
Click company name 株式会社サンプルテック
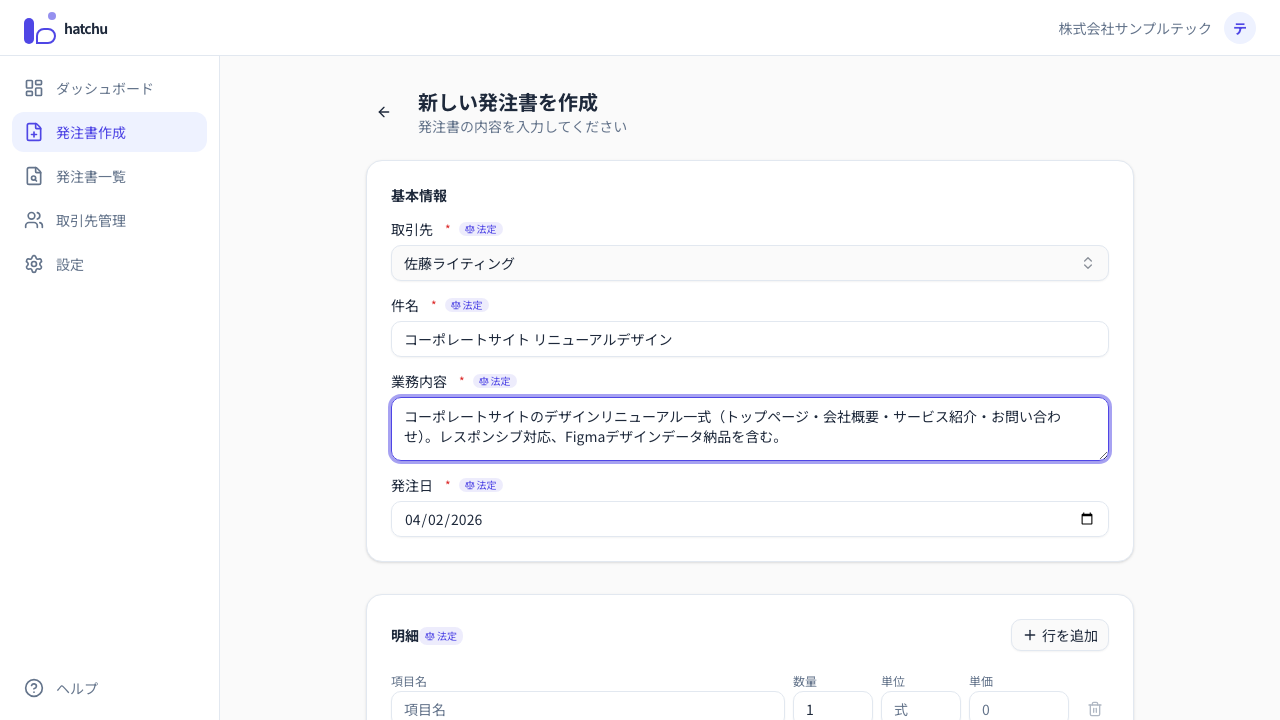(x=1135, y=28)
